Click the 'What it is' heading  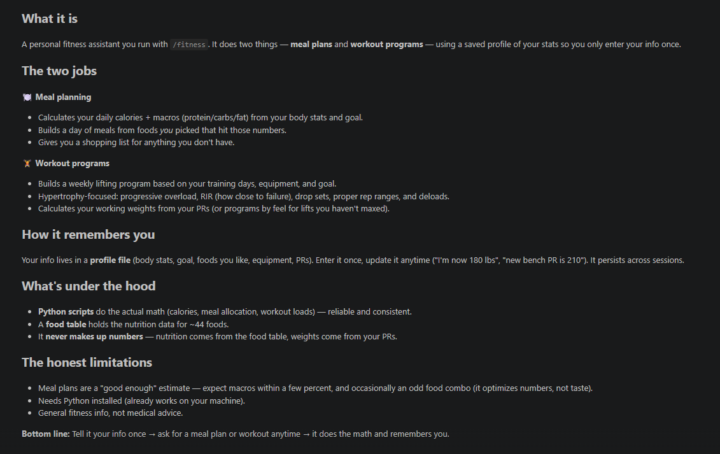click(50, 19)
